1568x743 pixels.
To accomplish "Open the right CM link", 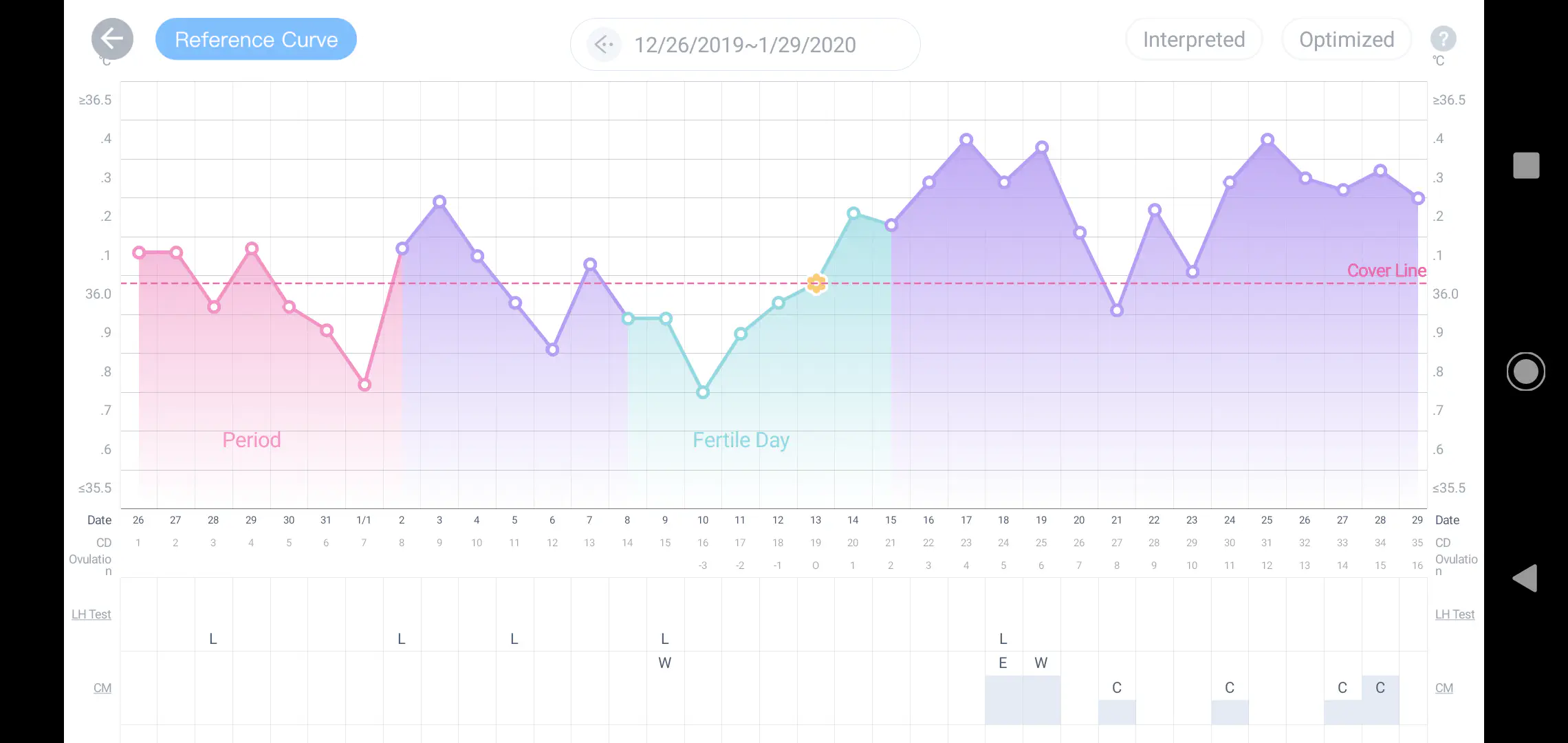I will pyautogui.click(x=1444, y=688).
